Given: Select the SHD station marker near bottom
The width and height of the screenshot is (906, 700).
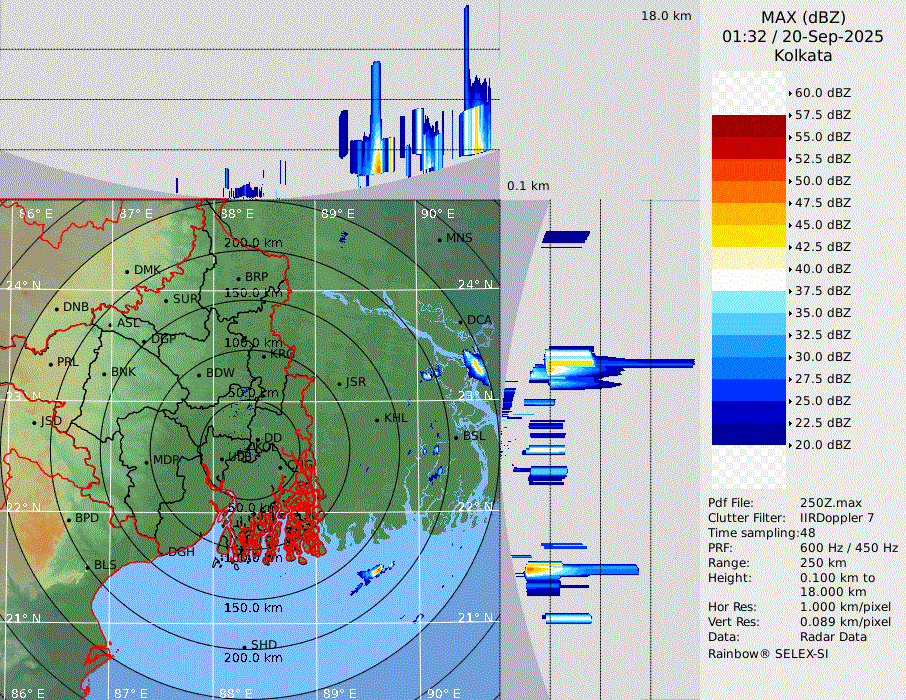Looking at the screenshot, I should 244,646.
